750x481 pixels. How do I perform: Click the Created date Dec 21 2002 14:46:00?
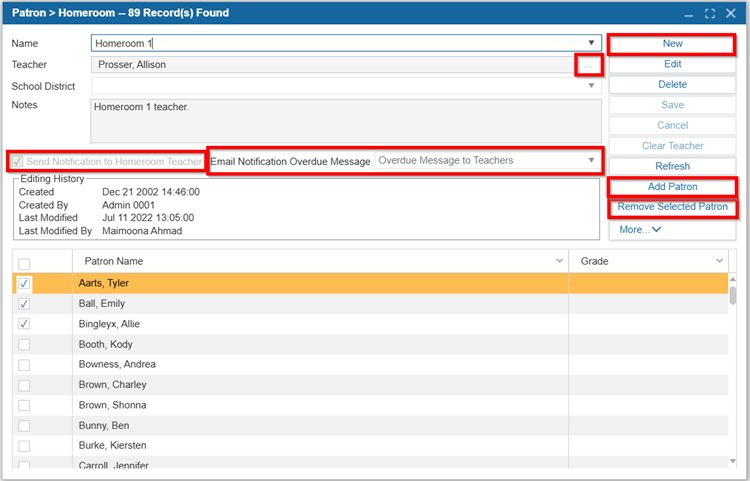pyautogui.click(x=151, y=192)
